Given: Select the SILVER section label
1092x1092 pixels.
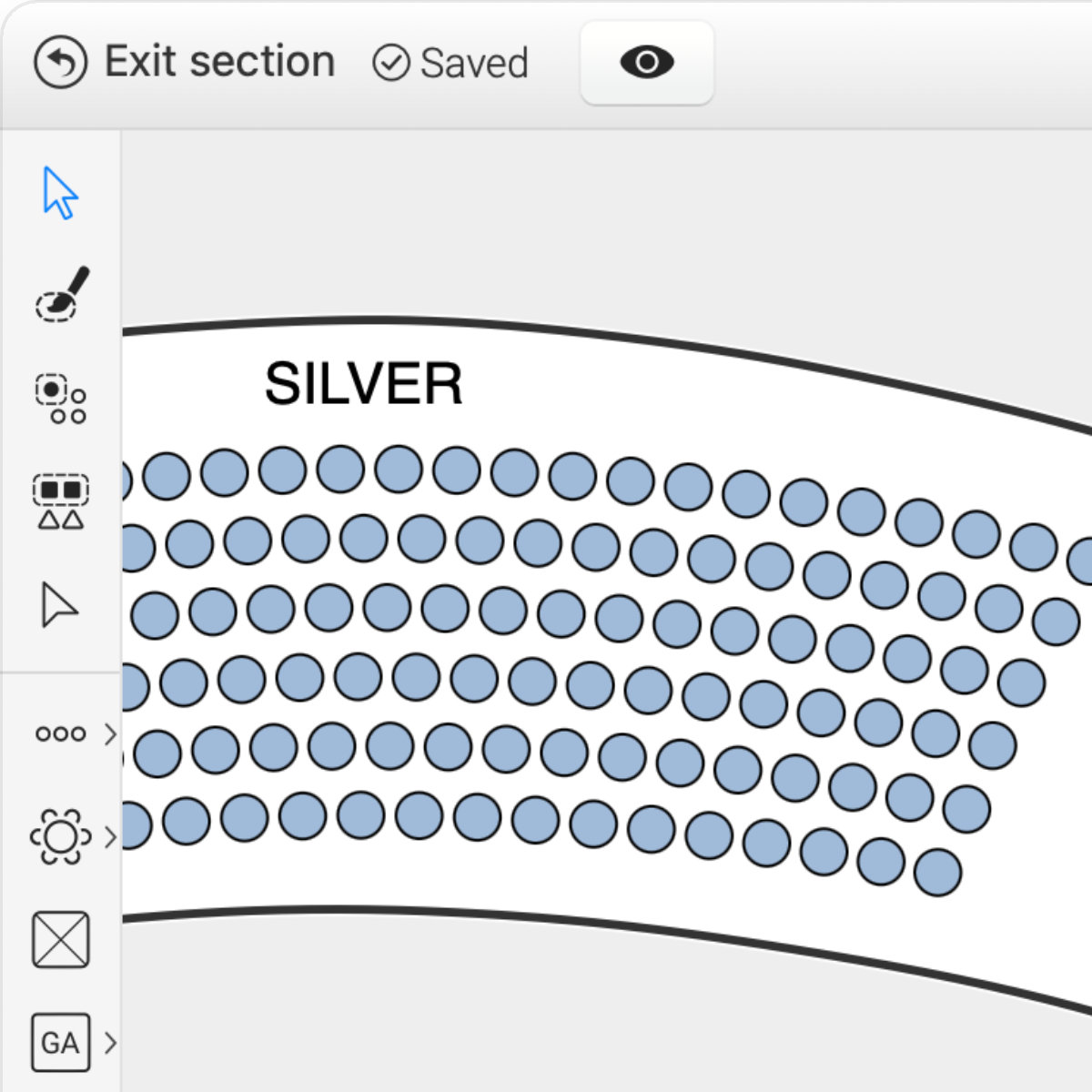Looking at the screenshot, I should point(363,384).
